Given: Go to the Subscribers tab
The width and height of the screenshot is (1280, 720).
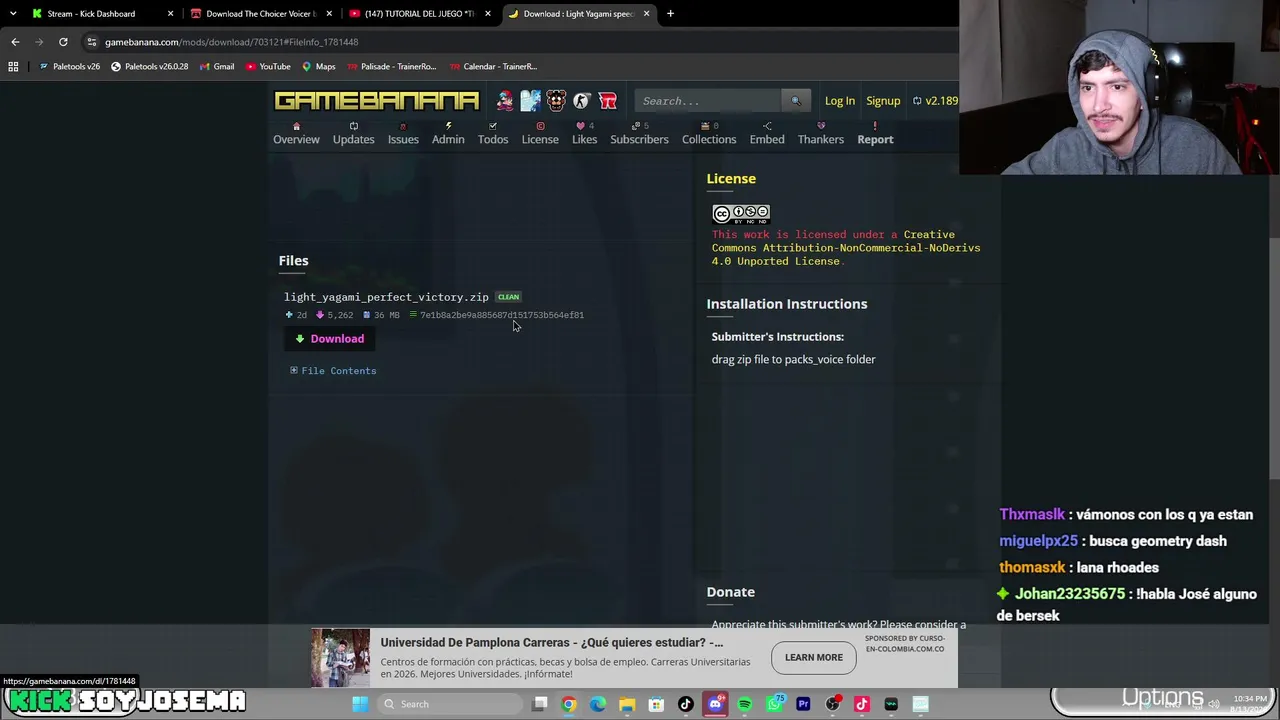Looking at the screenshot, I should click(x=639, y=133).
